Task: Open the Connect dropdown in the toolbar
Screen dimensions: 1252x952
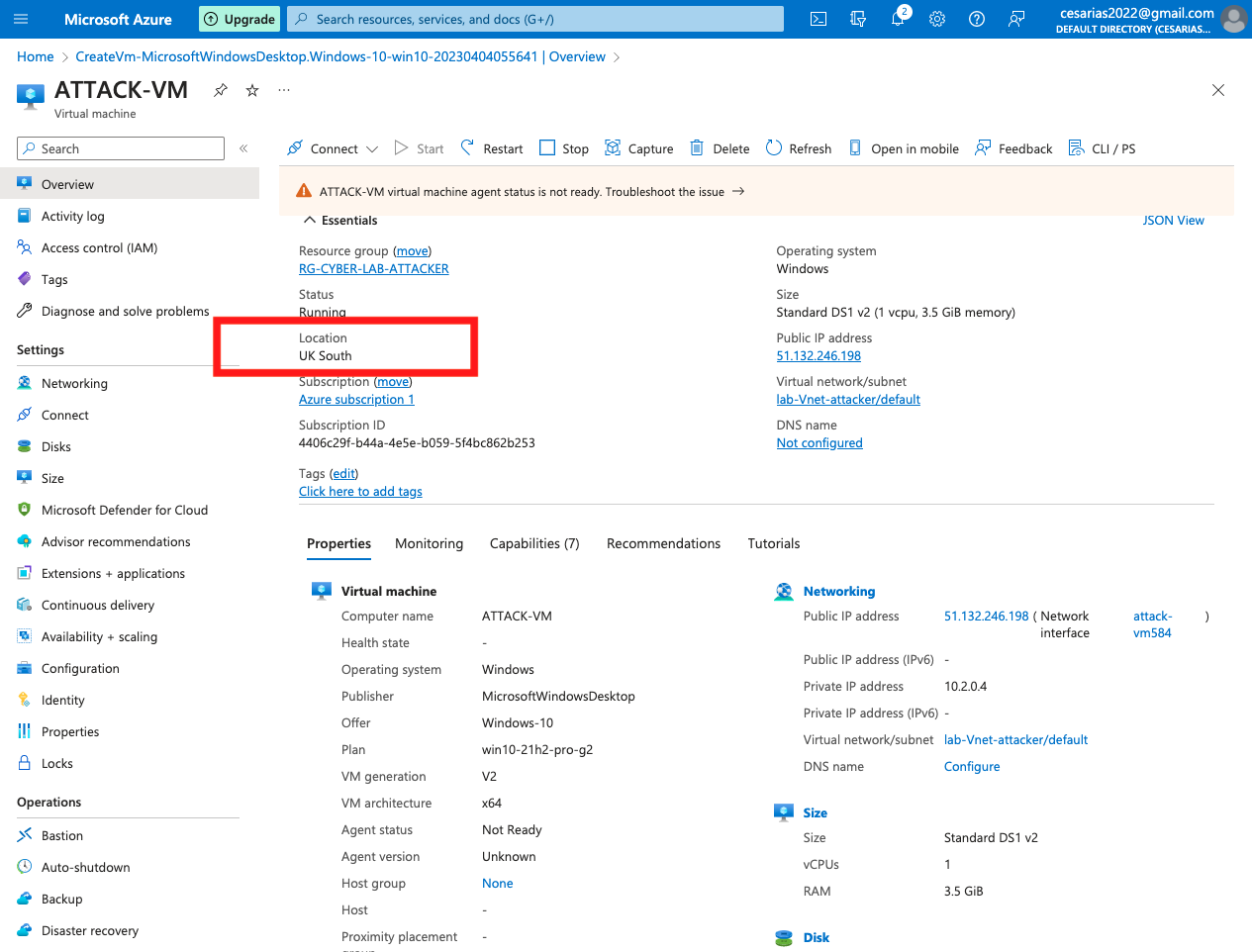Action: [x=333, y=148]
